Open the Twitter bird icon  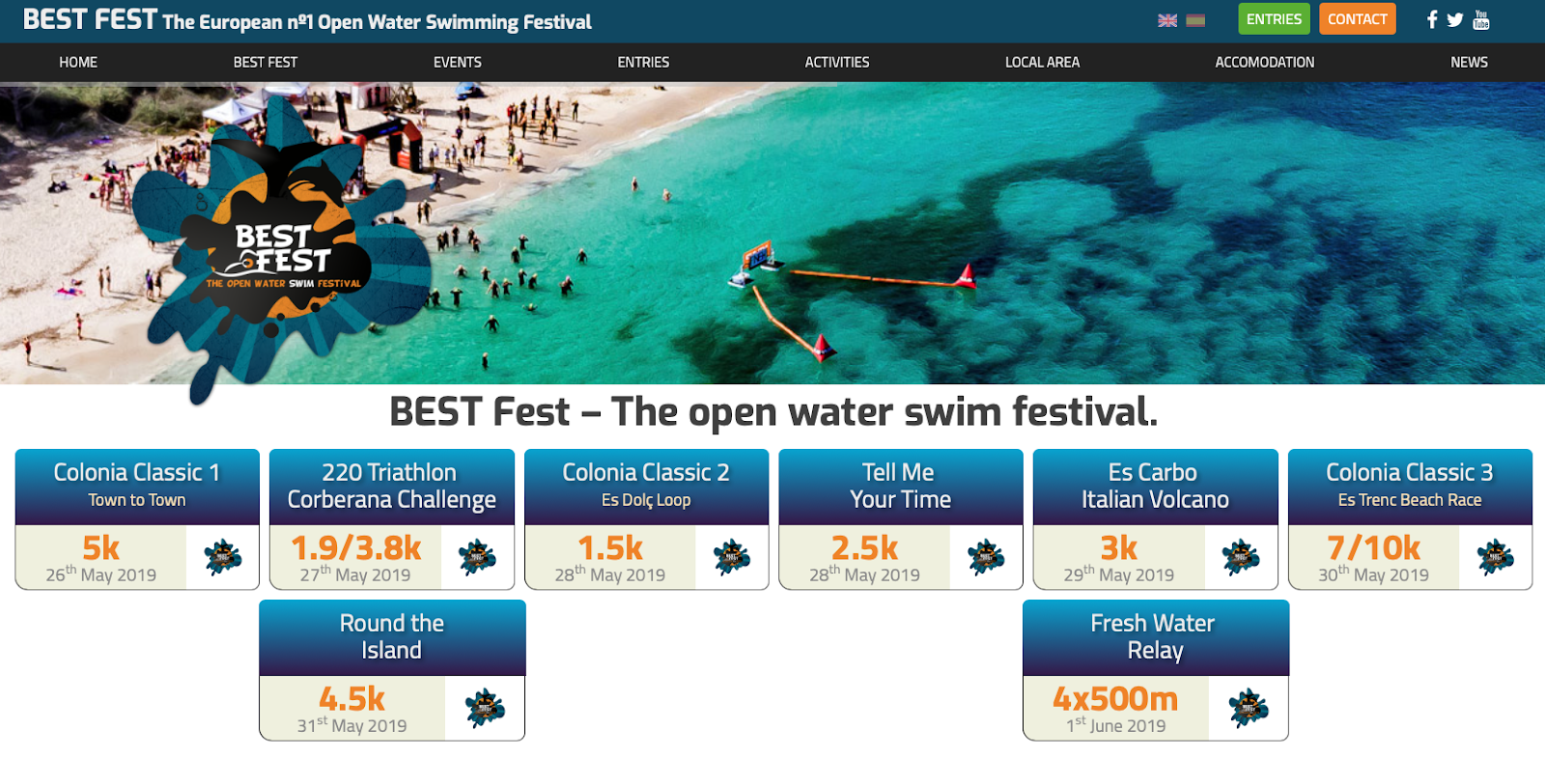[1455, 19]
